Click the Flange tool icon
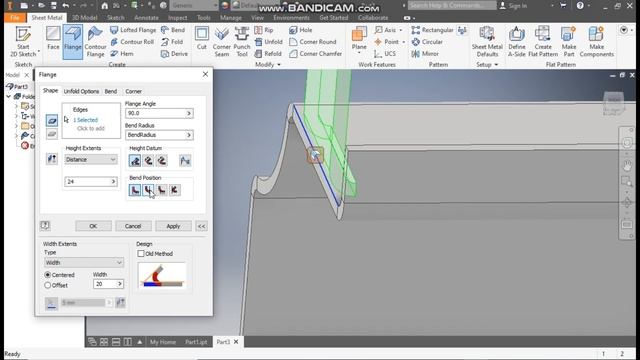Image resolution: width=640 pixels, height=360 pixels. (x=73, y=41)
